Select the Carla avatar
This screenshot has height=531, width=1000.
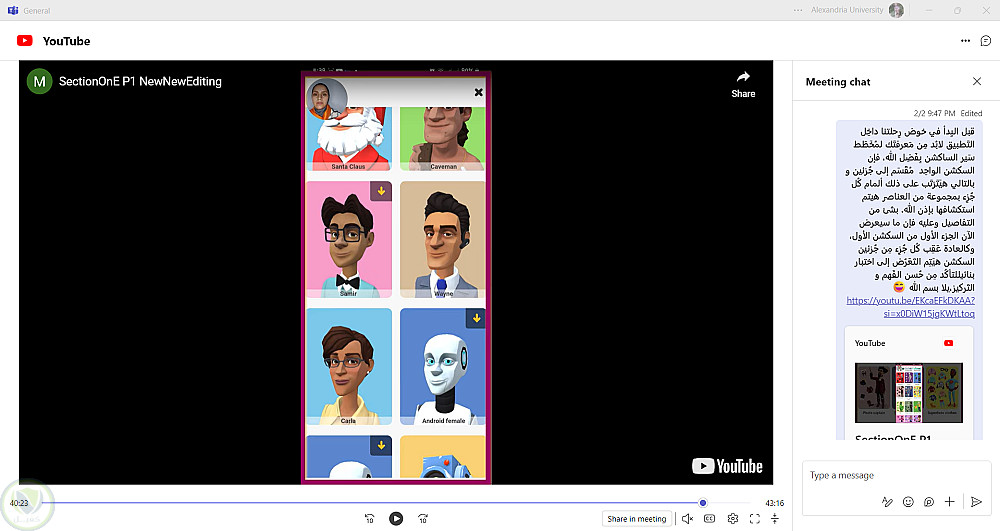[349, 367]
